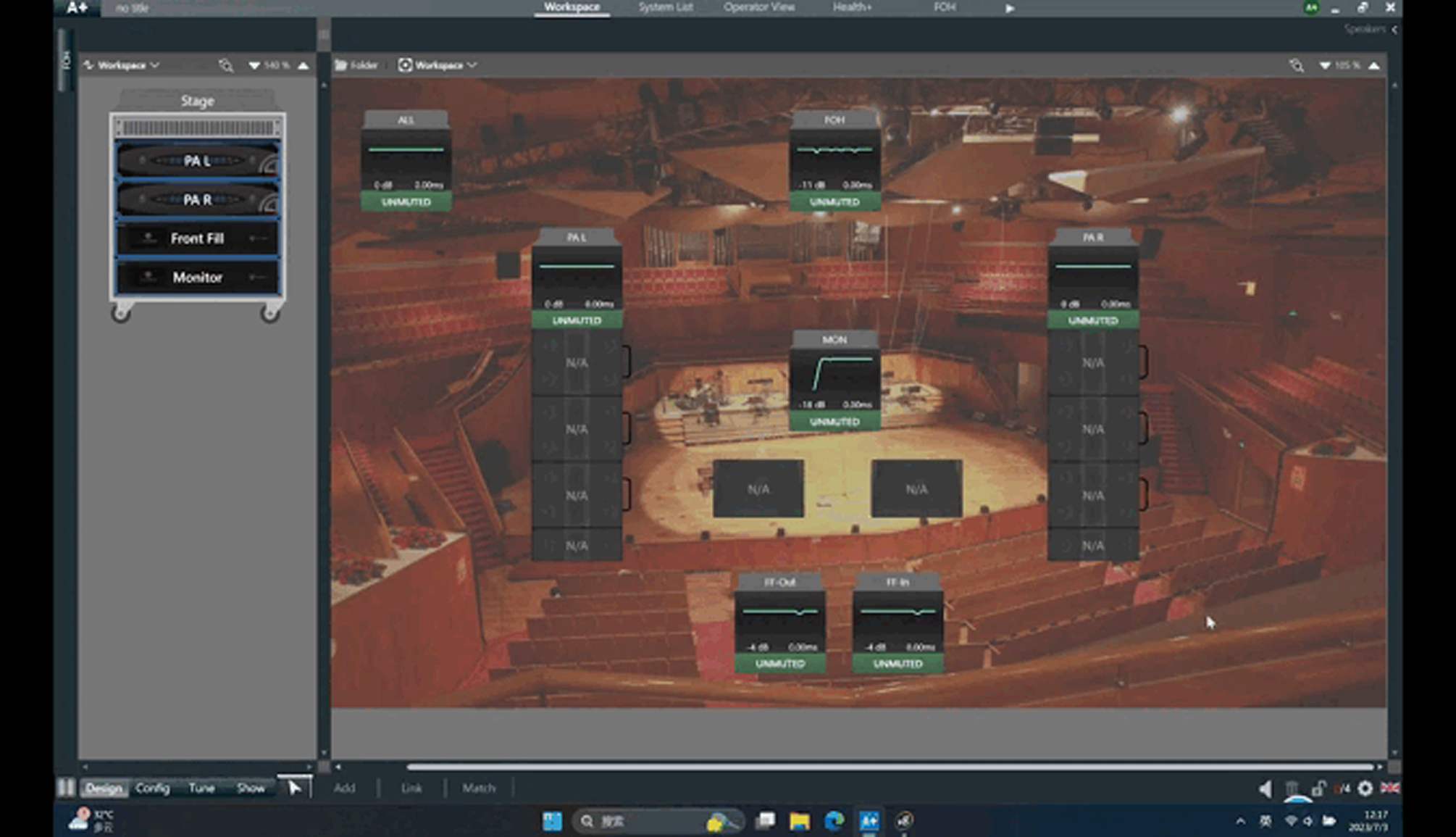Open Microsoft Edge from the taskbar
Image resolution: width=1456 pixels, height=837 pixels.
[834, 821]
